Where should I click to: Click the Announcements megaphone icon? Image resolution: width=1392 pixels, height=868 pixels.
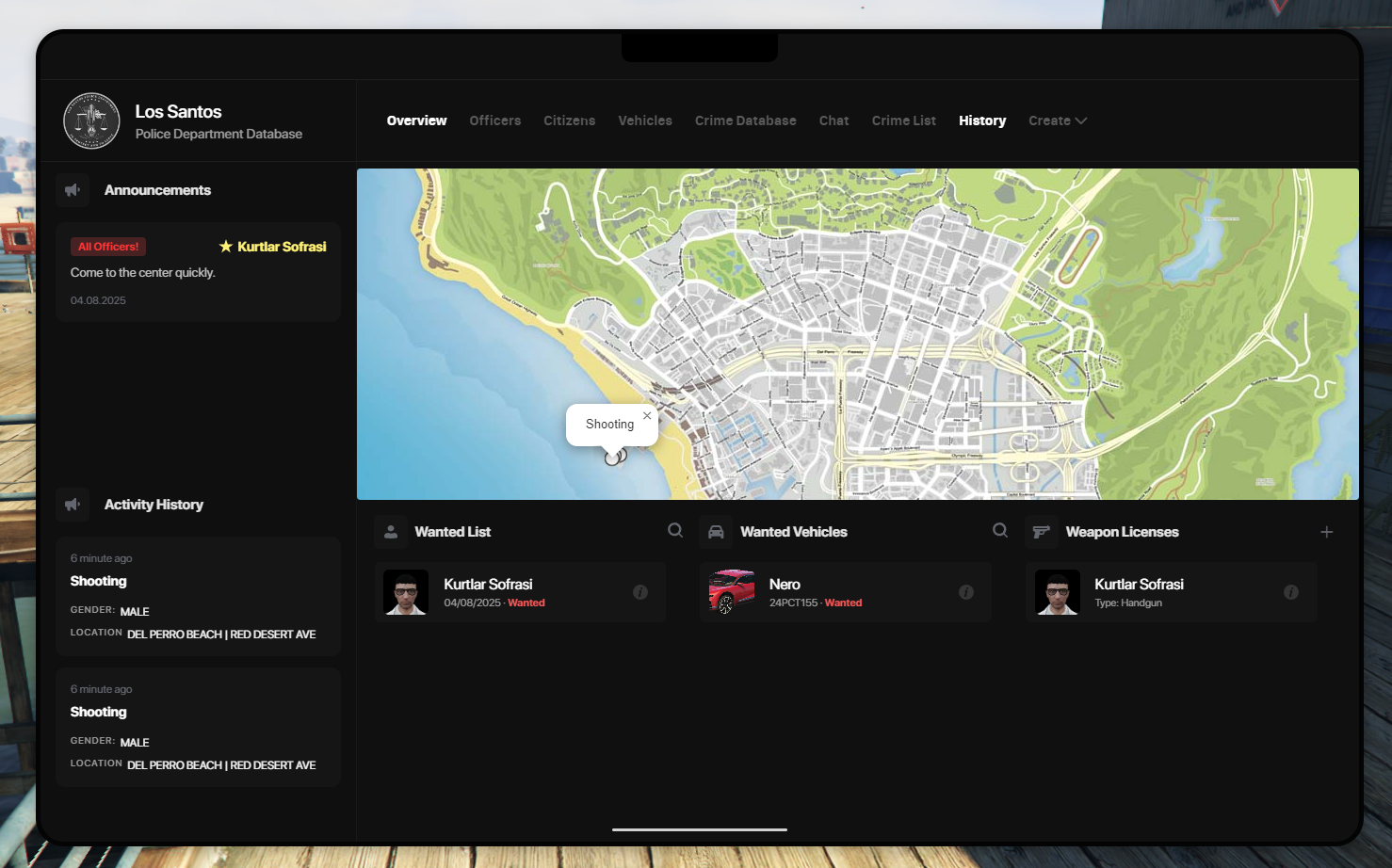pos(73,190)
